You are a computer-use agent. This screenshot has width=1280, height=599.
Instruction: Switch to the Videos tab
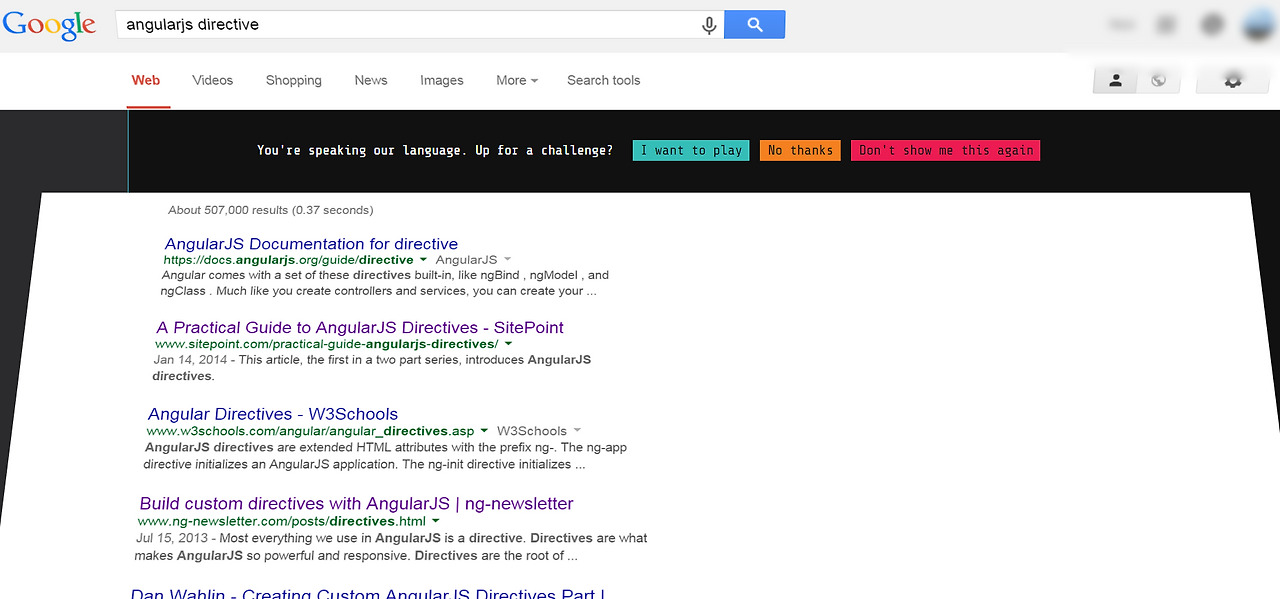212,80
